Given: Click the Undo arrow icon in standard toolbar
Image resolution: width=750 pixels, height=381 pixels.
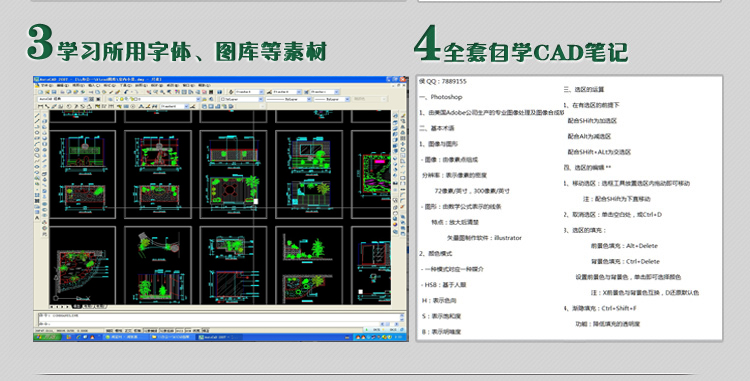Looking at the screenshot, I should pos(126,92).
